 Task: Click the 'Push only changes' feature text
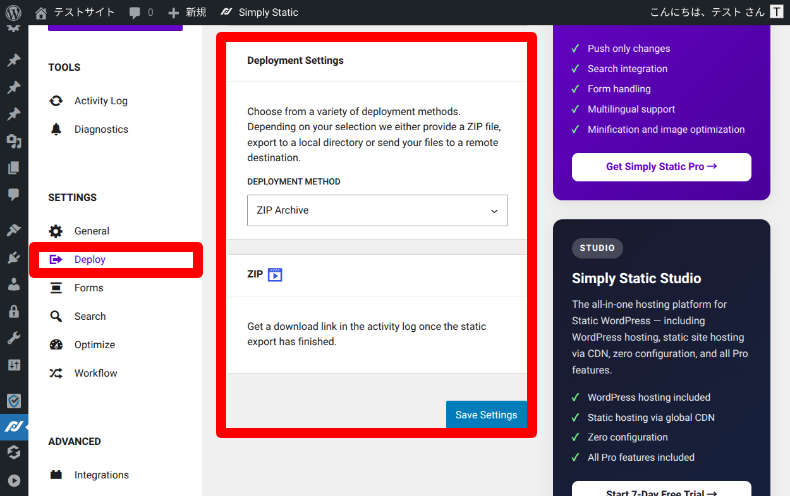pyautogui.click(x=629, y=48)
